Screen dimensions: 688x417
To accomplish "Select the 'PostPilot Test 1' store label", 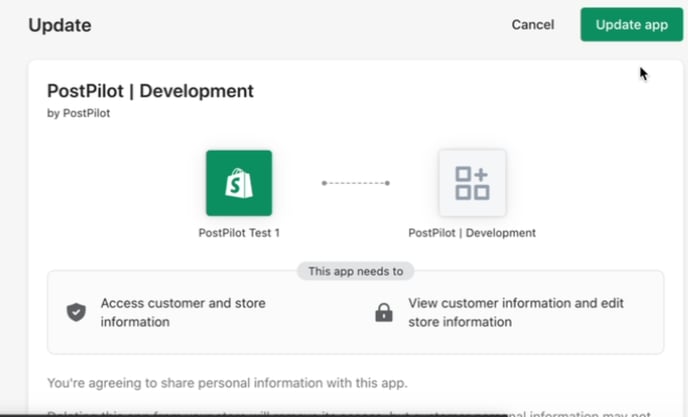I will click(x=239, y=233).
